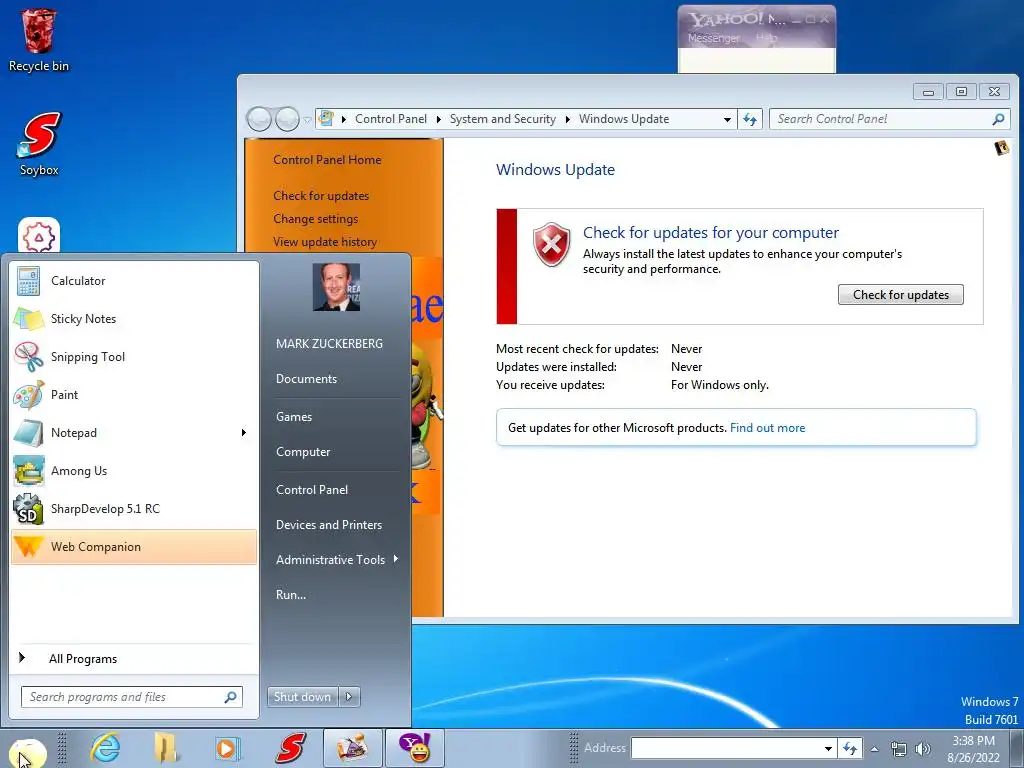Open the folder icon on the taskbar

pos(166,748)
